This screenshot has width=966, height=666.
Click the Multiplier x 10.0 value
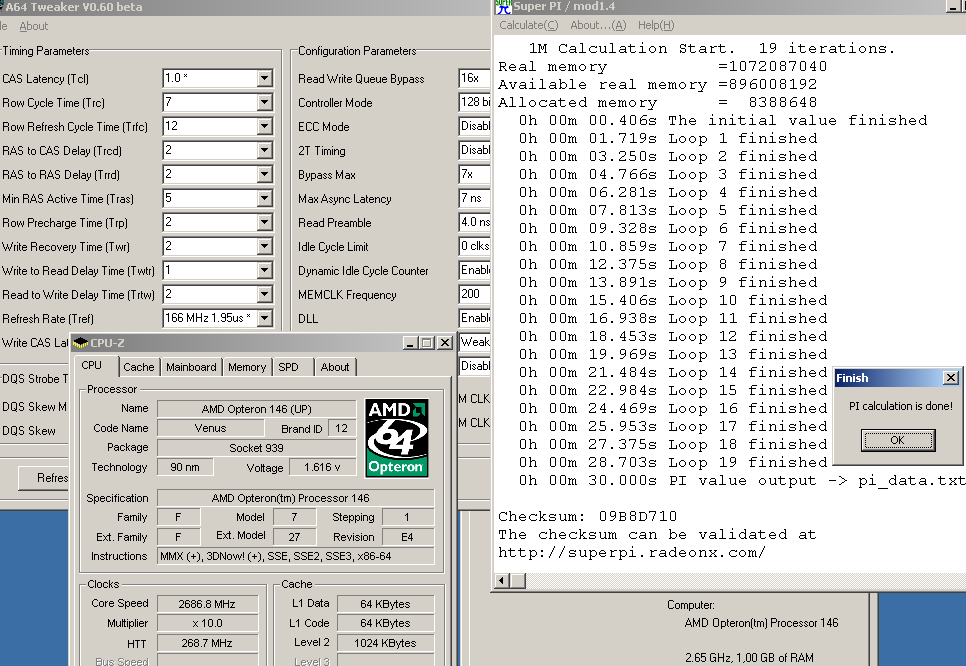coord(207,623)
